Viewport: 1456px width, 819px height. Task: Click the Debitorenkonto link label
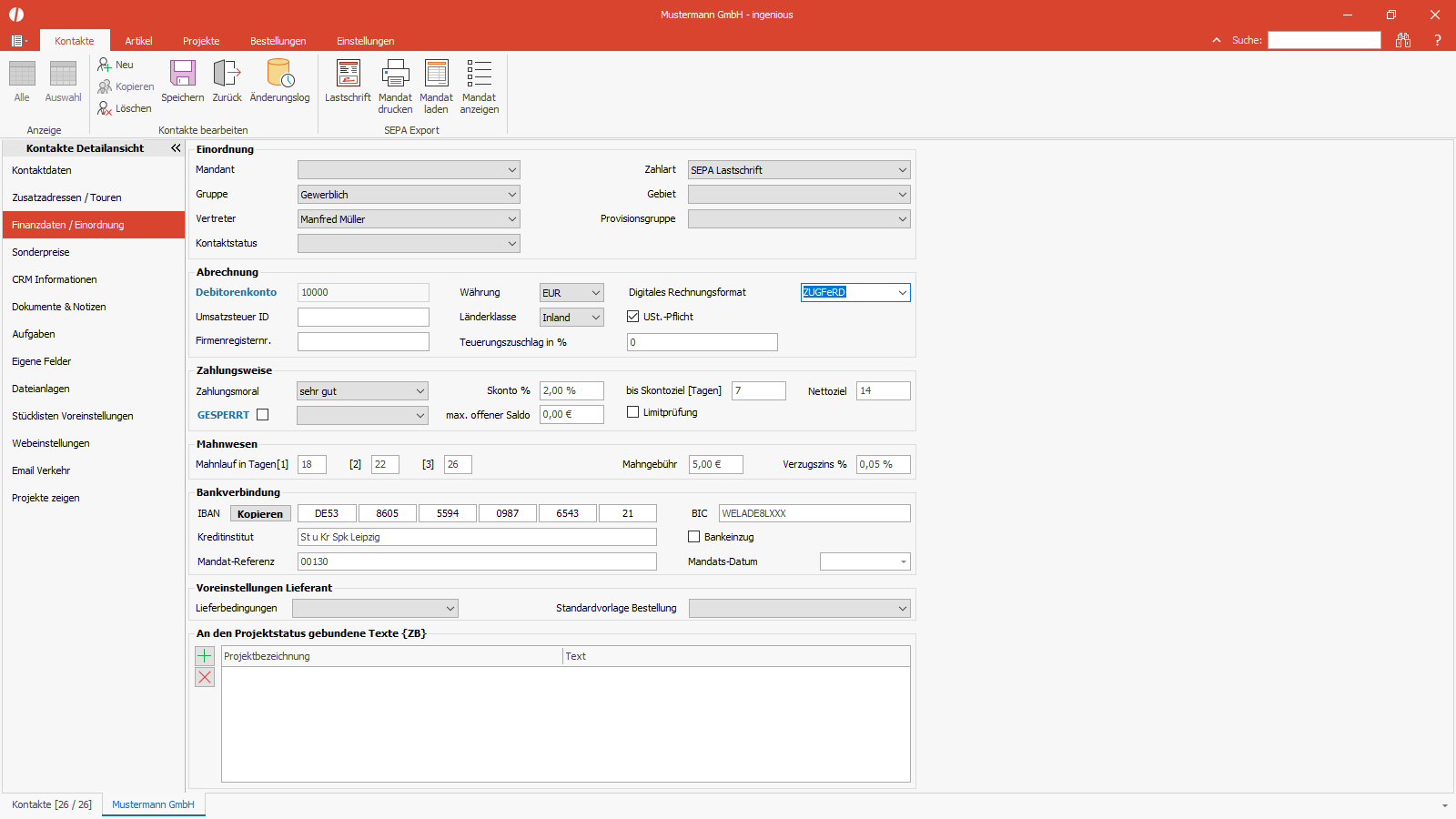pyautogui.click(x=237, y=292)
